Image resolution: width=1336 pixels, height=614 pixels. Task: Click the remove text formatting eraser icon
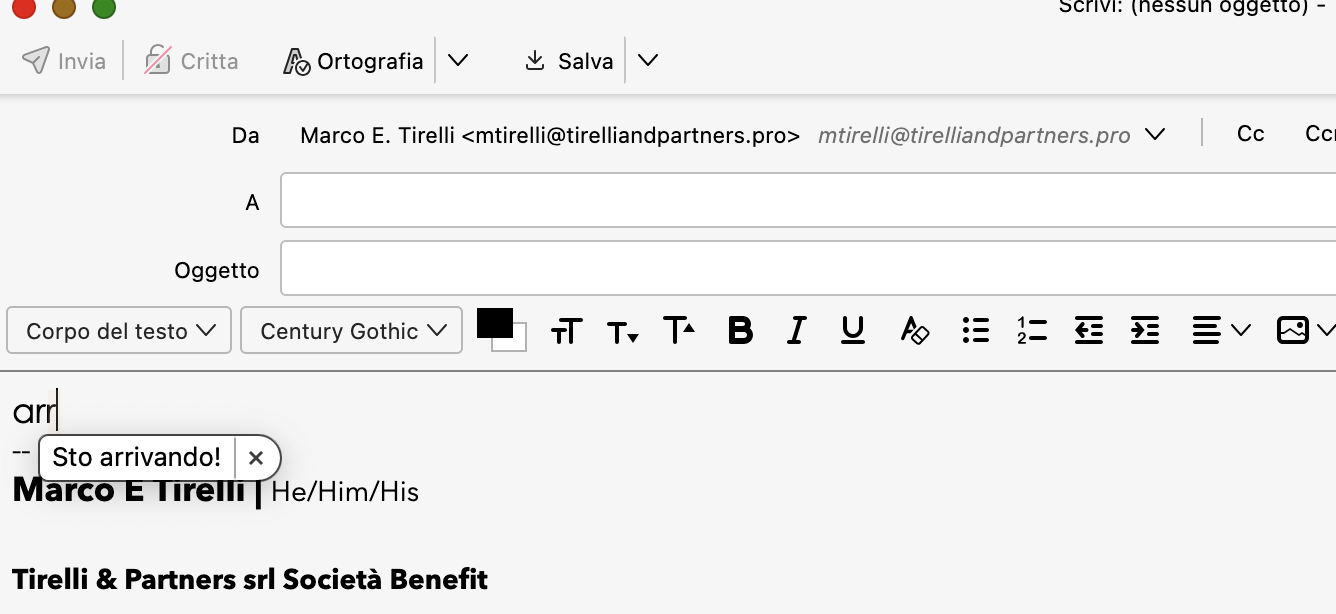914,330
